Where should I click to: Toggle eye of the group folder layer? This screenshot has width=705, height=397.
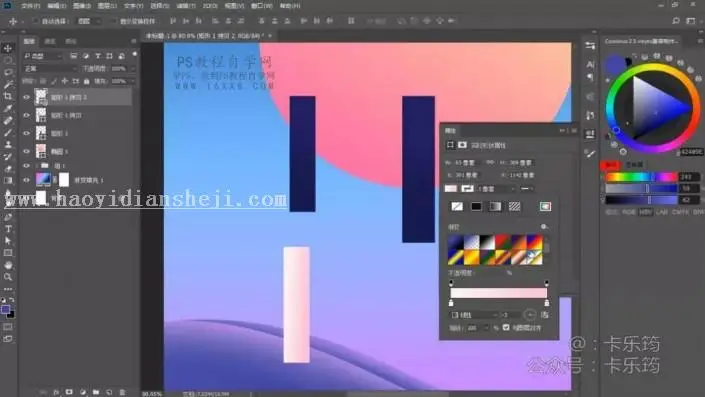click(27, 165)
